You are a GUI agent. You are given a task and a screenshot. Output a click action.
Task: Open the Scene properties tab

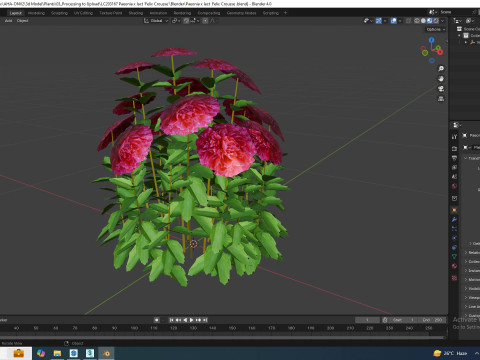(x=454, y=177)
